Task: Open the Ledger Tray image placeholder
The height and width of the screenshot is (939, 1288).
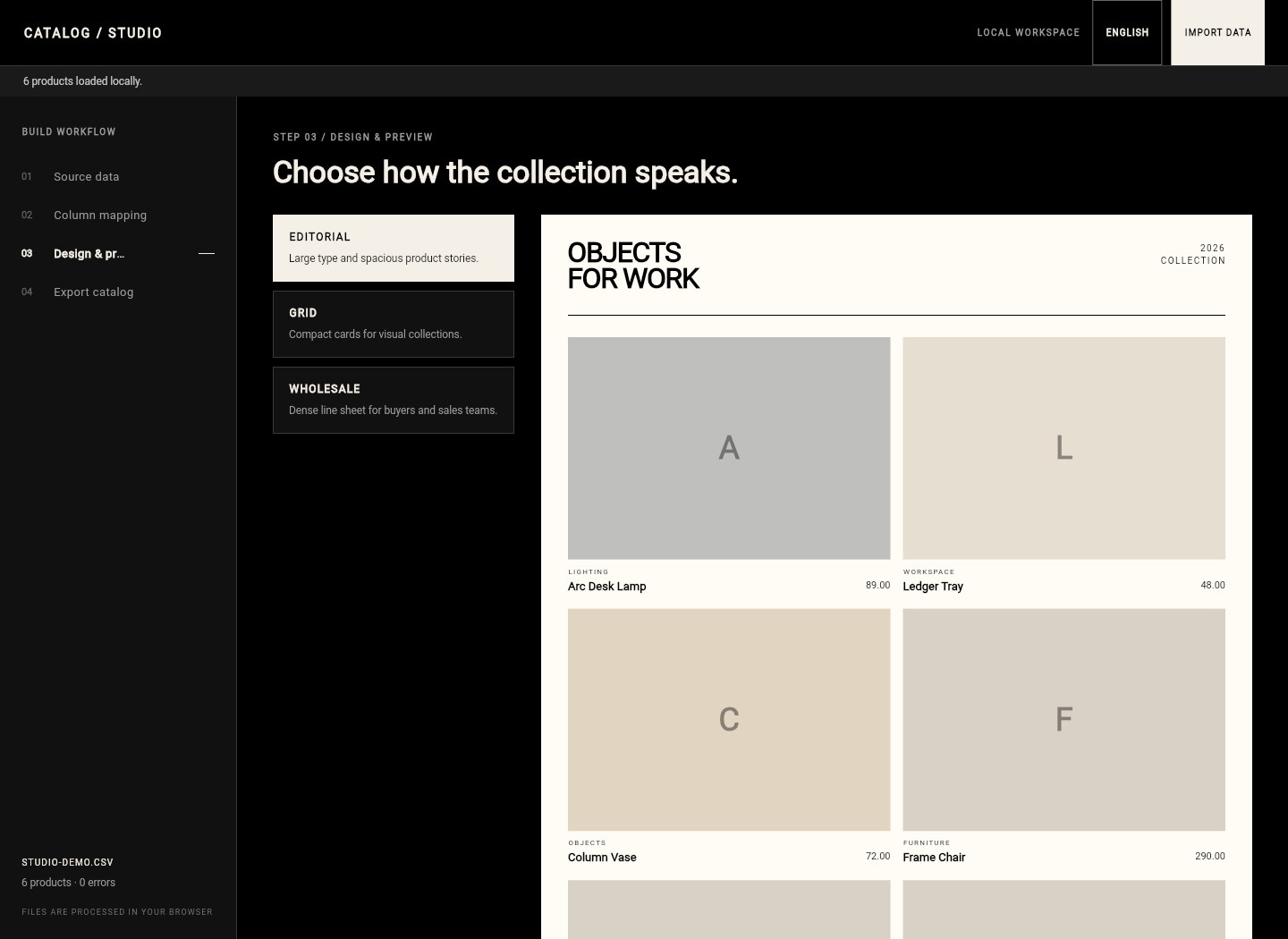Action: click(1064, 448)
